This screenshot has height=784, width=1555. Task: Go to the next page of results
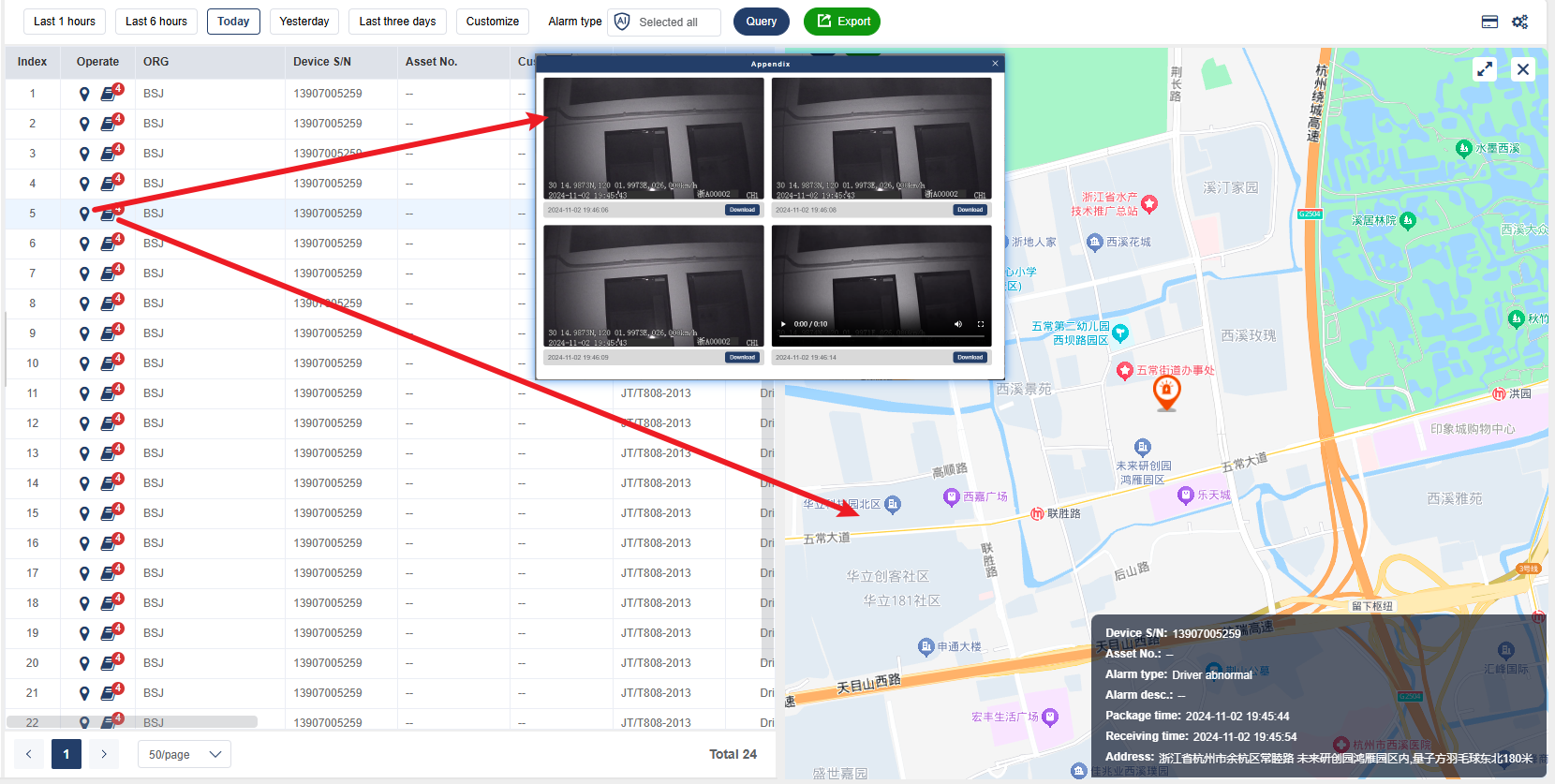tap(104, 754)
